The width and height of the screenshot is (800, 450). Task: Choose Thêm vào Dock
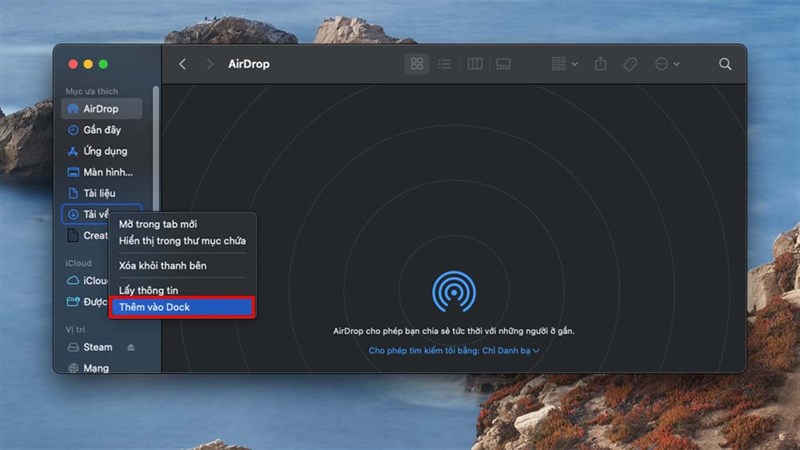182,307
